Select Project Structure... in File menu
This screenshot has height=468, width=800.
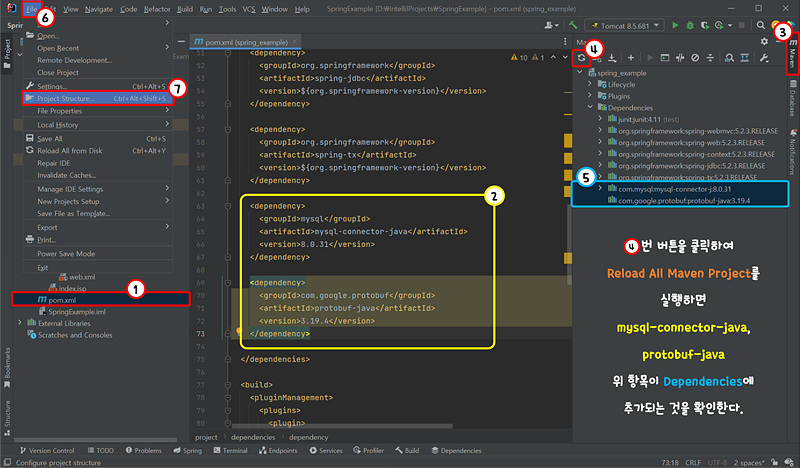pyautogui.click(x=97, y=98)
